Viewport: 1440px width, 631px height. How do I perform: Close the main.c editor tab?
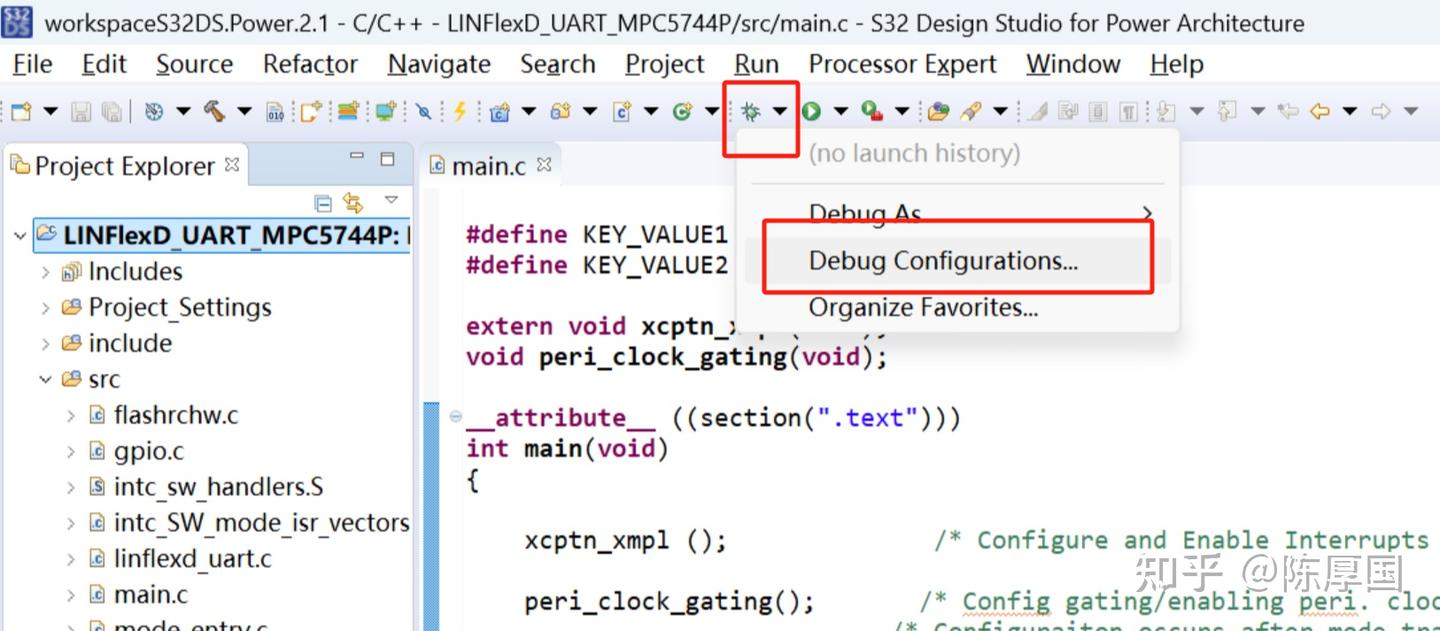544,164
